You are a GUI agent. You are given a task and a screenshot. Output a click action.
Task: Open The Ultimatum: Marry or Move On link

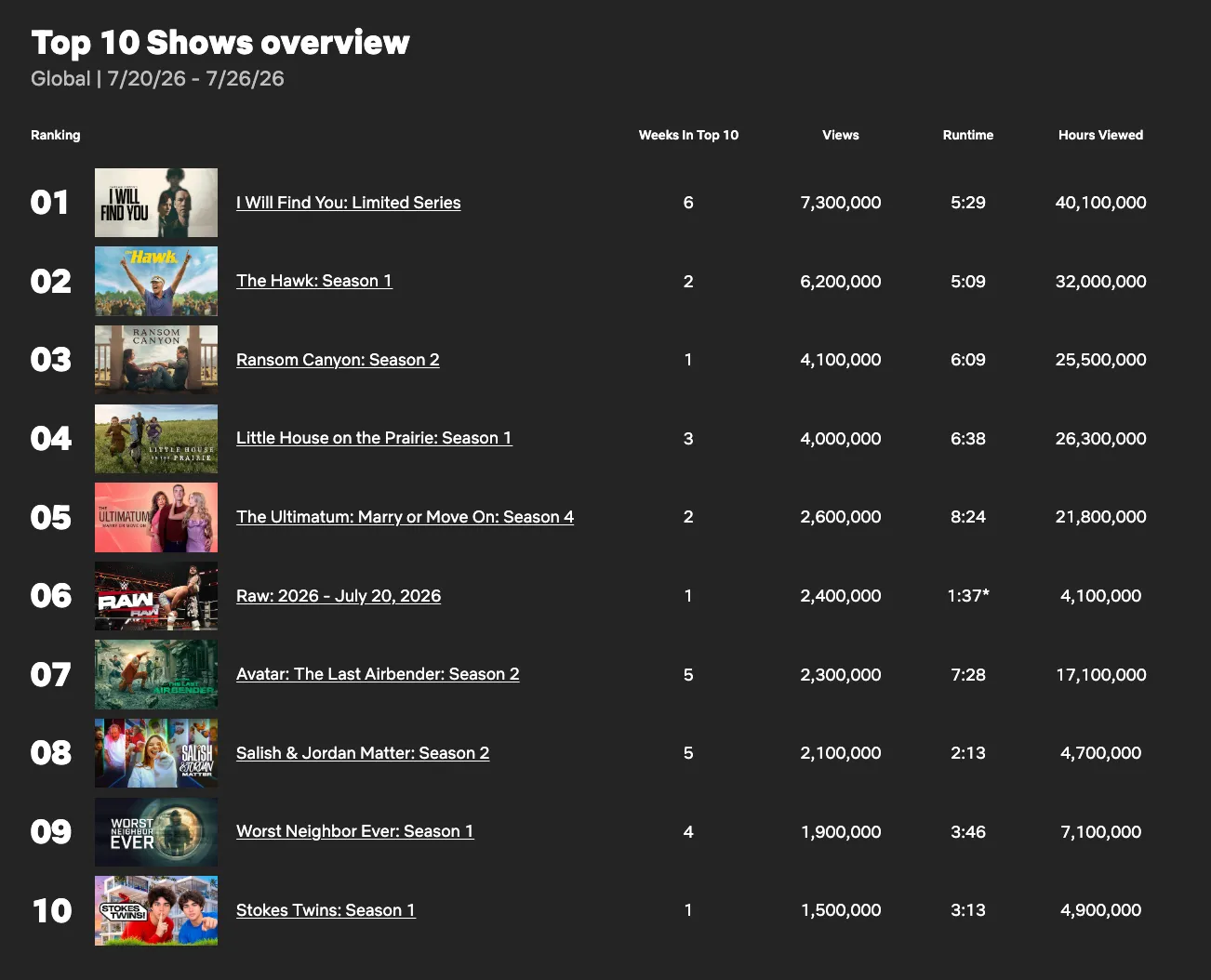click(405, 517)
